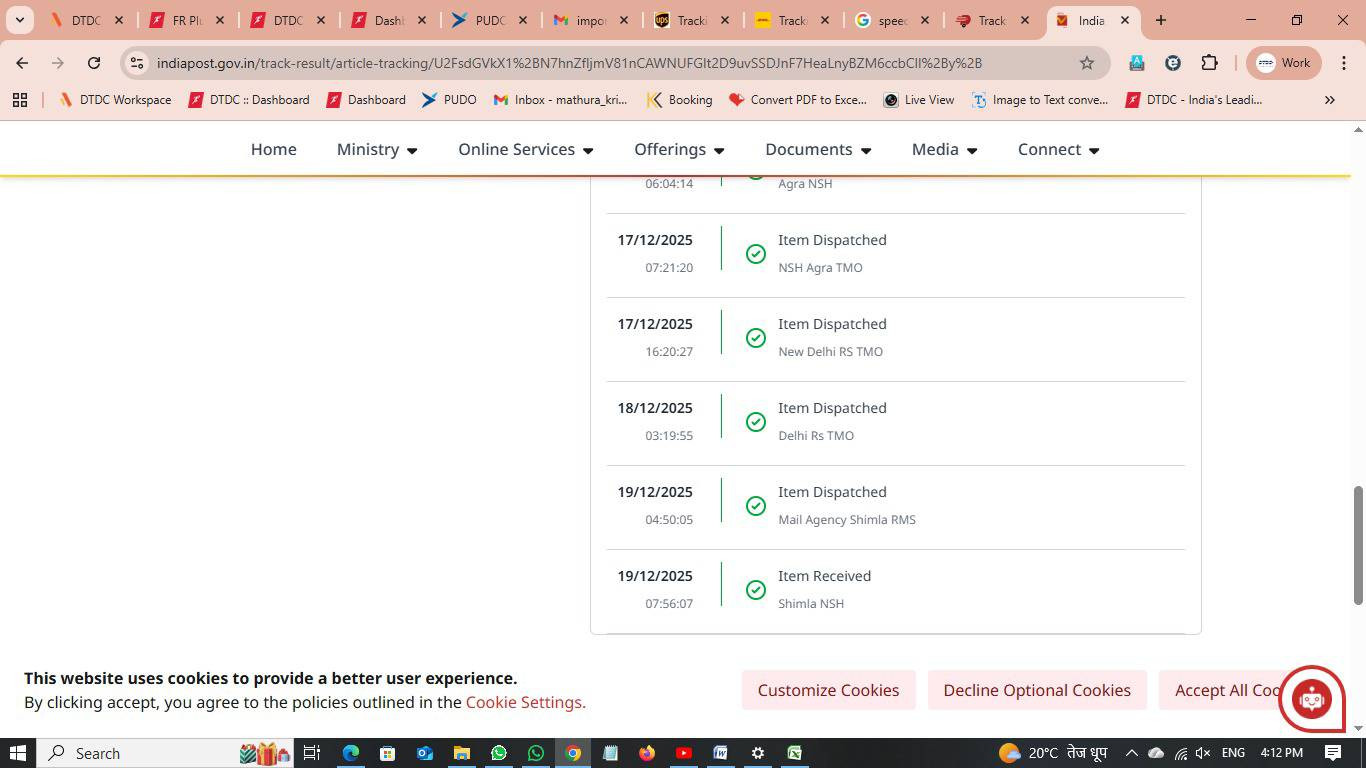The width and height of the screenshot is (1366, 768).
Task: Open the chatbot assistant icon
Action: tap(1311, 699)
